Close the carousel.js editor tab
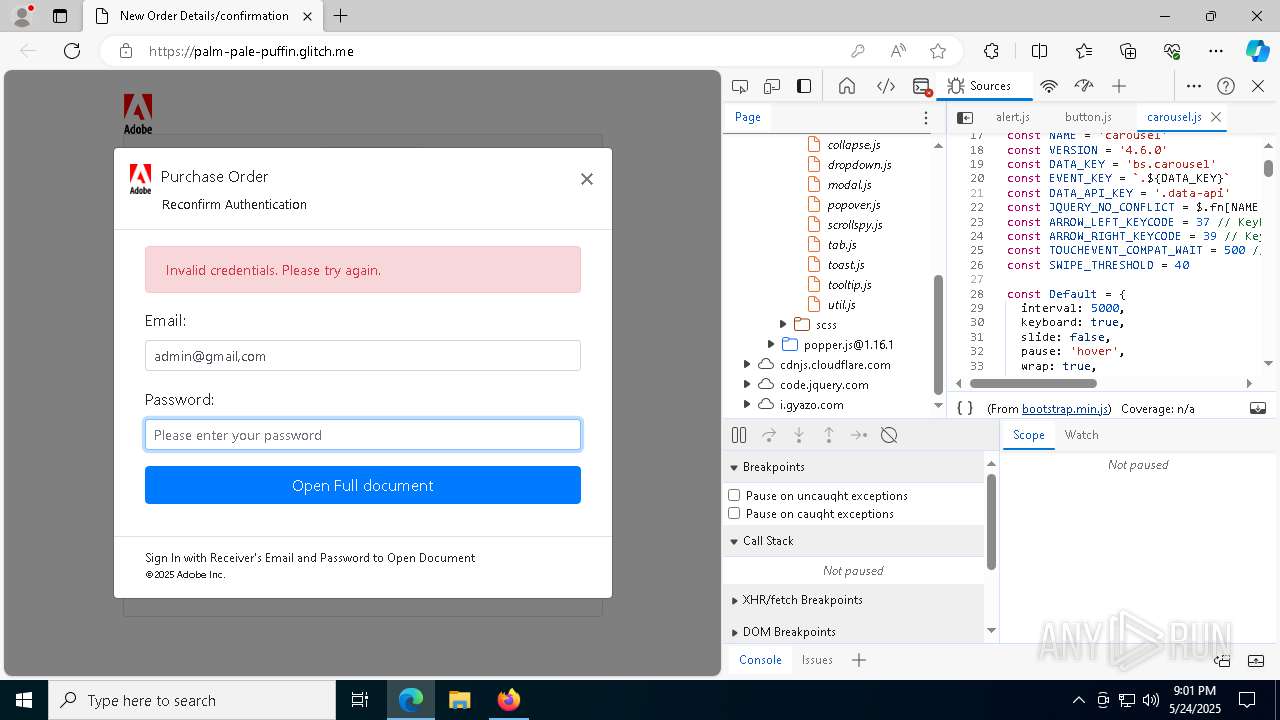This screenshot has height=720, width=1280. pos(1216,117)
